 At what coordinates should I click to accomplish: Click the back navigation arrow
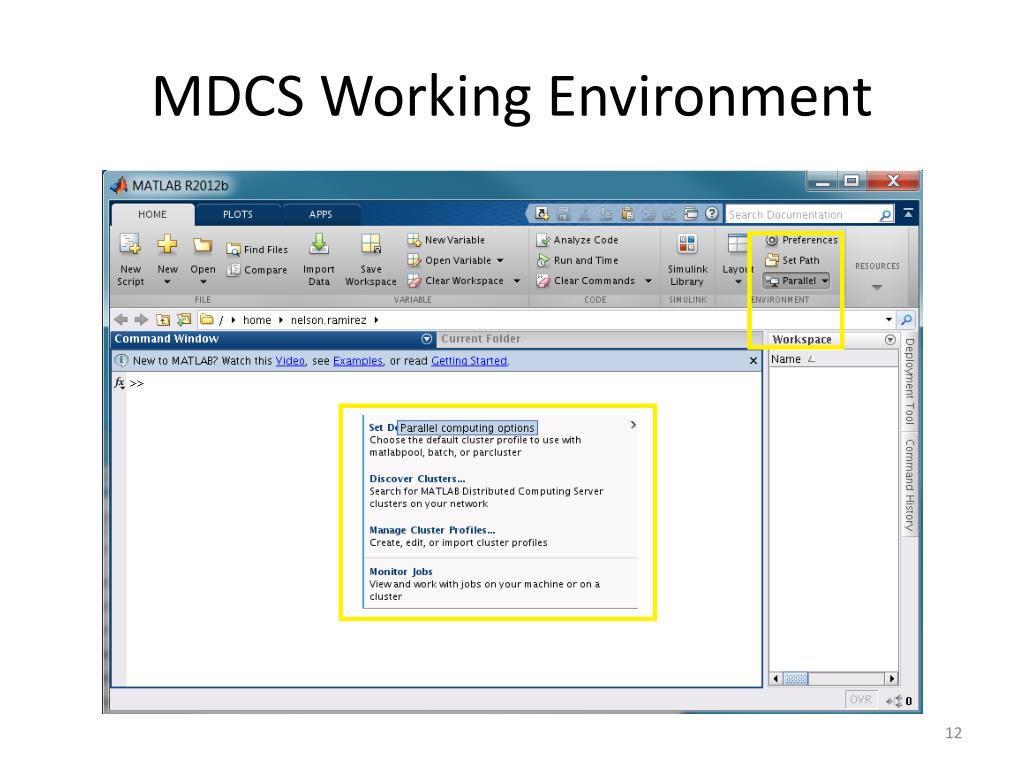coord(121,319)
